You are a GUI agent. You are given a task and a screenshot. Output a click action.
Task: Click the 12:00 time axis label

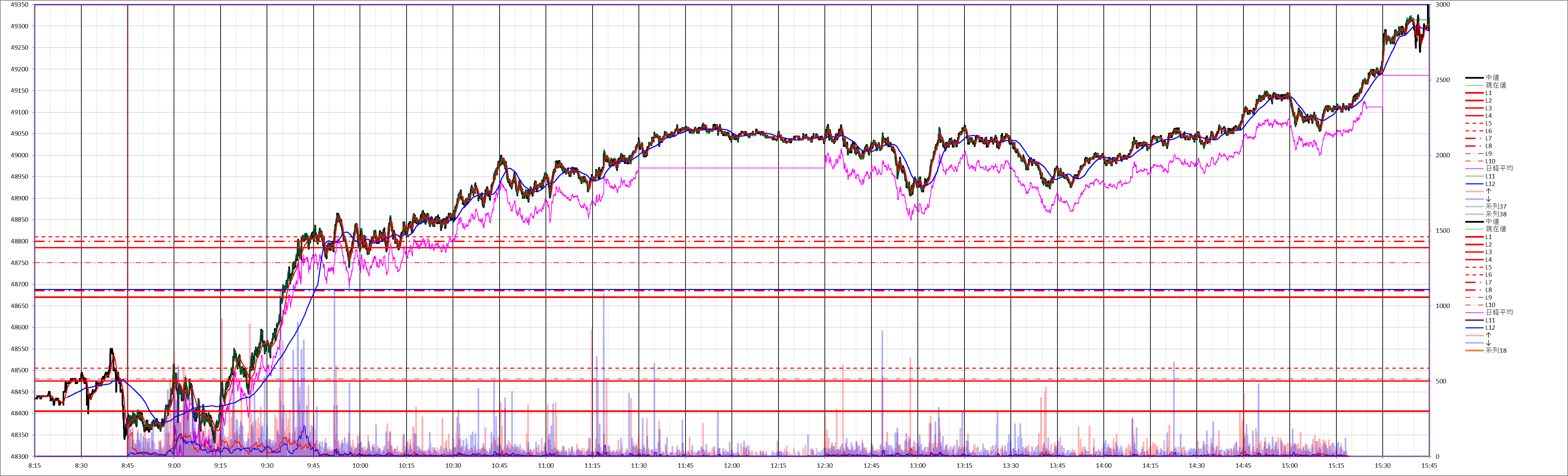pyautogui.click(x=732, y=466)
